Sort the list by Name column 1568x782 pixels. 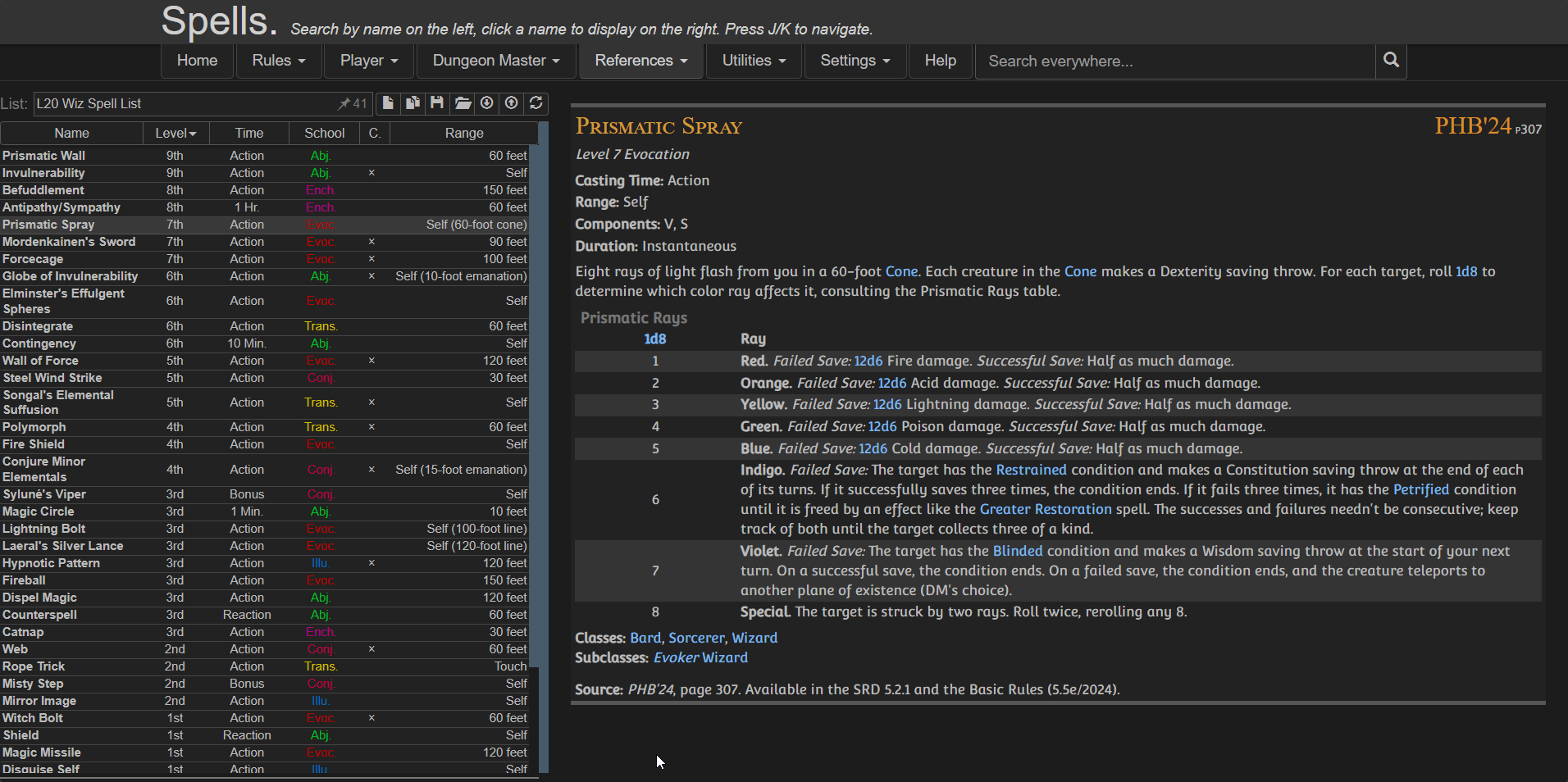72,133
